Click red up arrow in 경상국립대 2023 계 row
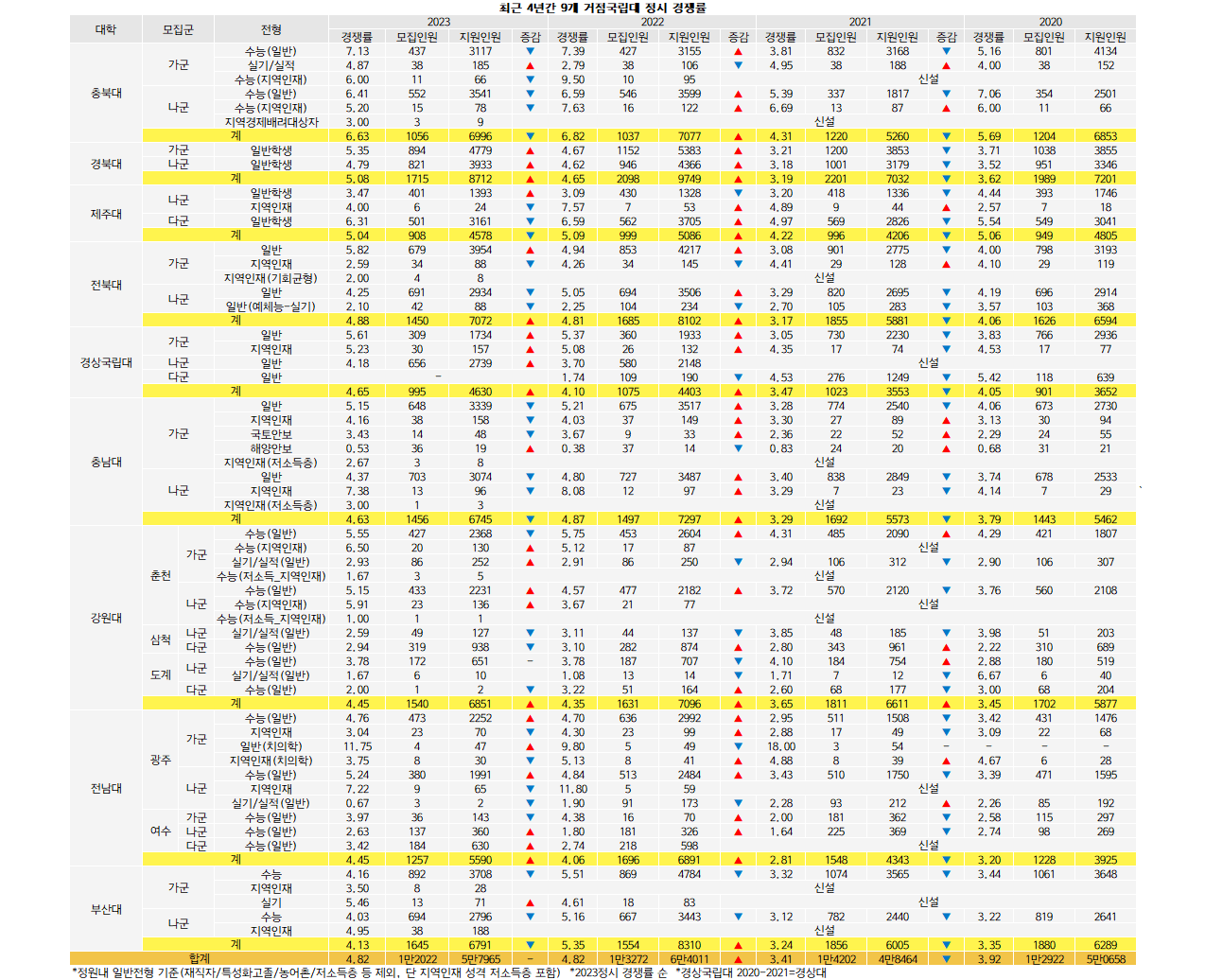Screen dimensions: 1205x980 coord(530,392)
